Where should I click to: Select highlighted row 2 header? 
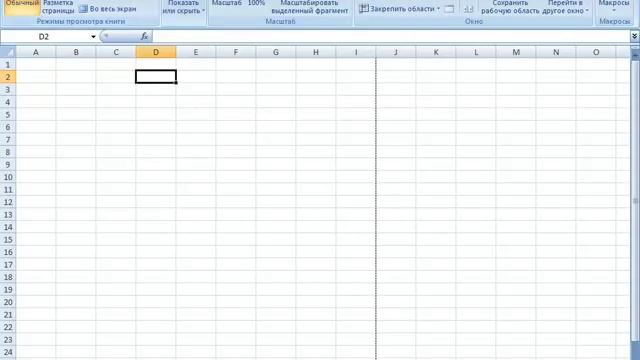(x=8, y=77)
